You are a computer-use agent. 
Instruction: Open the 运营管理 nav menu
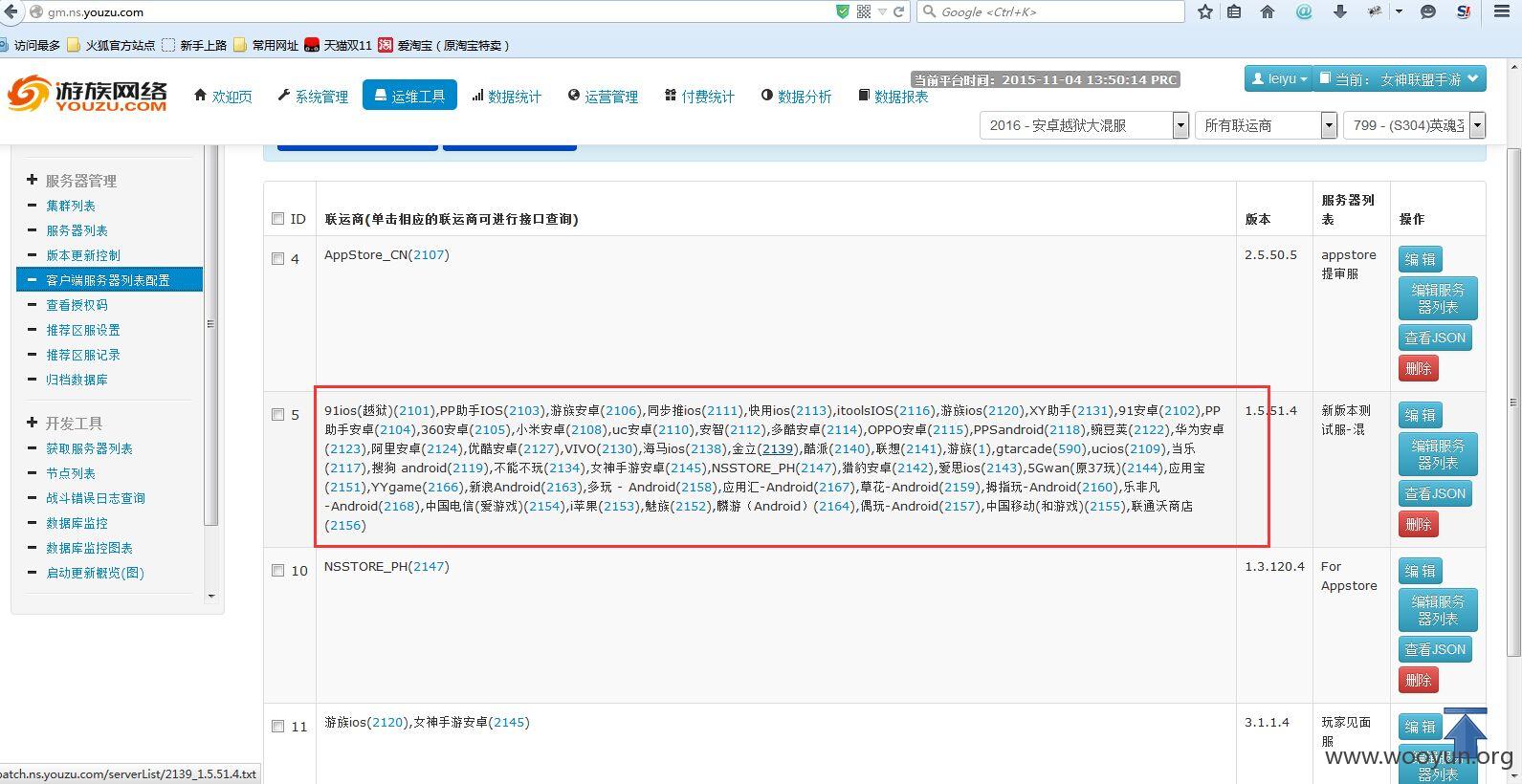pyautogui.click(x=603, y=96)
